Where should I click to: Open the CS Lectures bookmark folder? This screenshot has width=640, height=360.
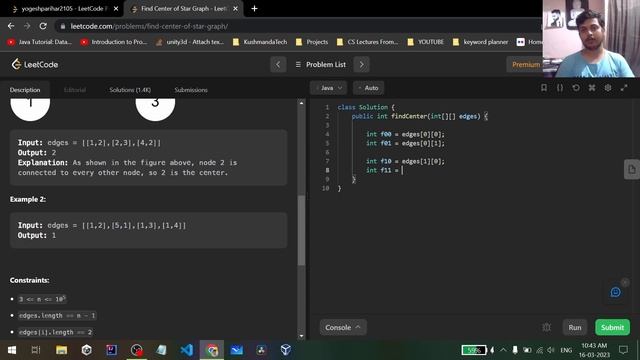pos(367,42)
